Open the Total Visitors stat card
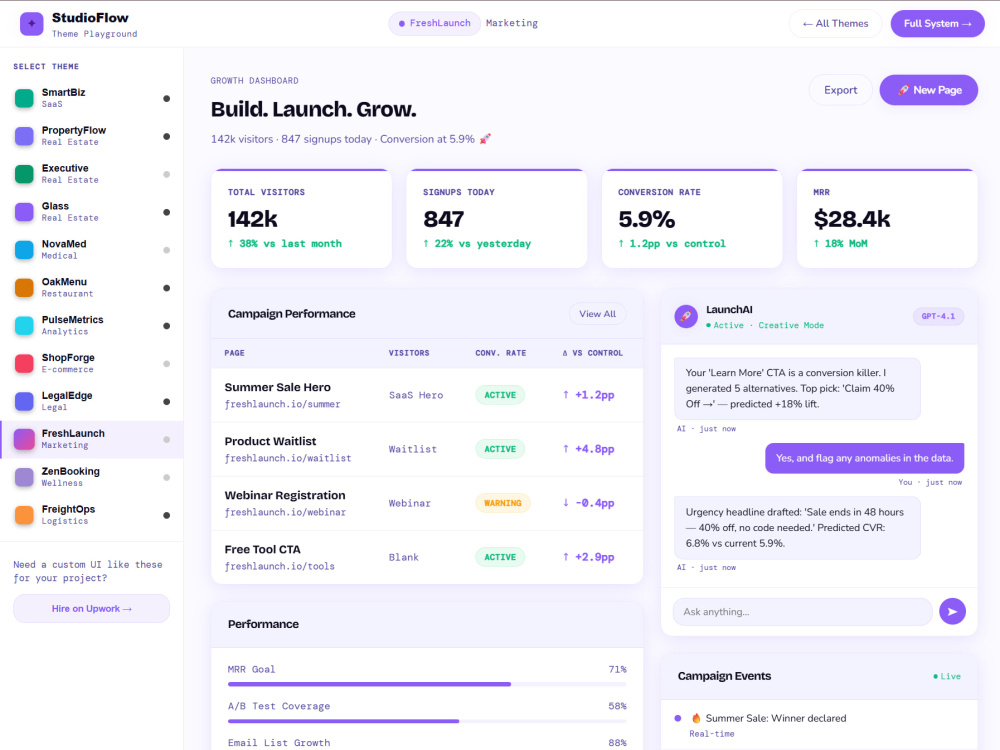The image size is (1000, 750). (x=301, y=219)
